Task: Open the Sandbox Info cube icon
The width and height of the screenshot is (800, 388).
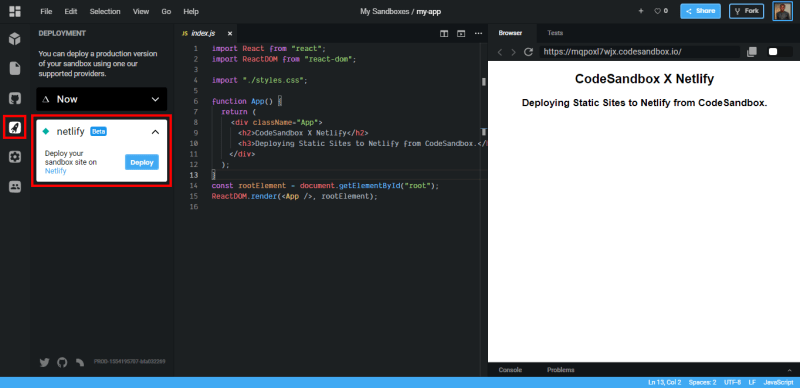Action: coord(15,39)
